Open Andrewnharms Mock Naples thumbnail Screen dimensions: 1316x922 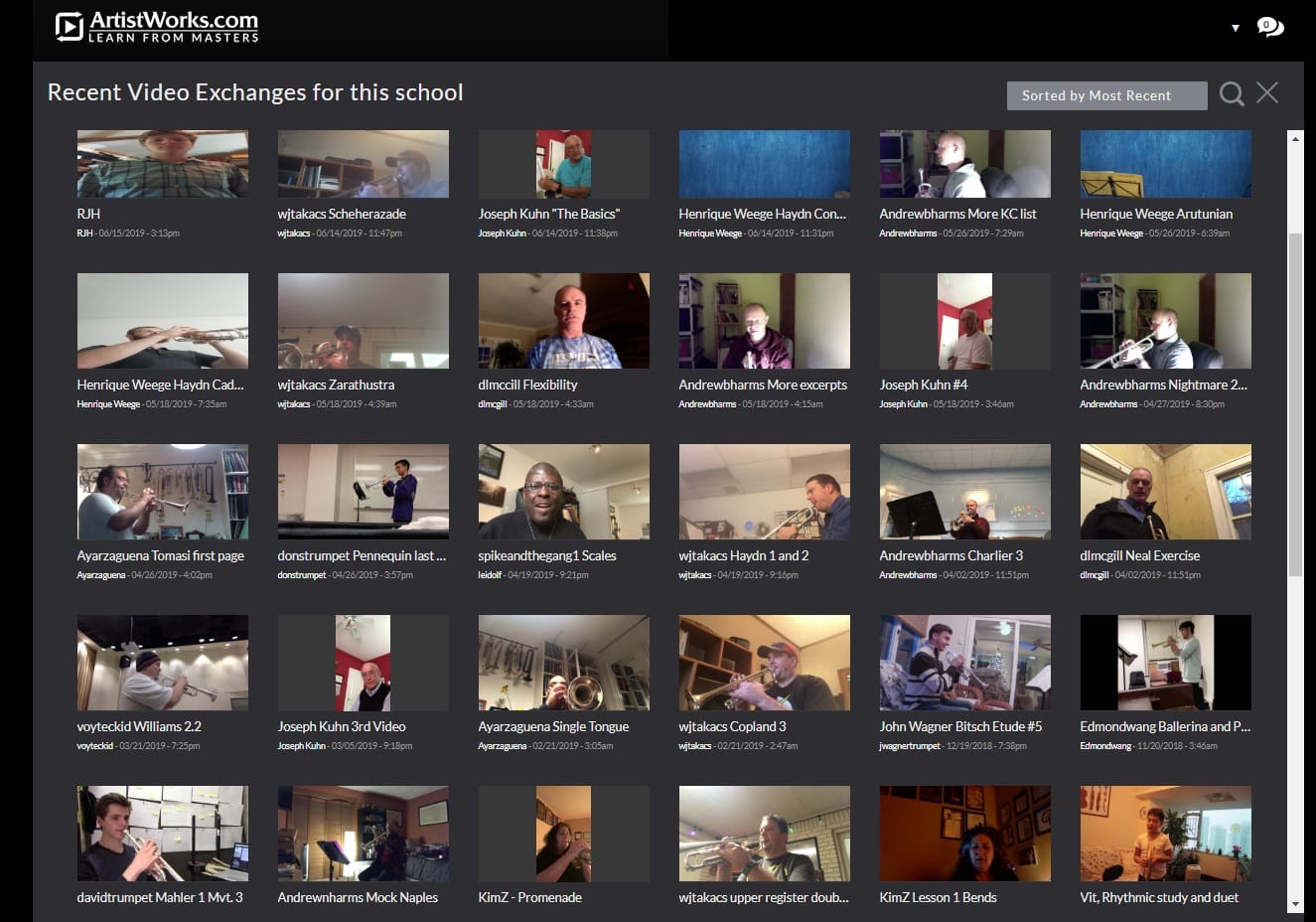[364, 834]
